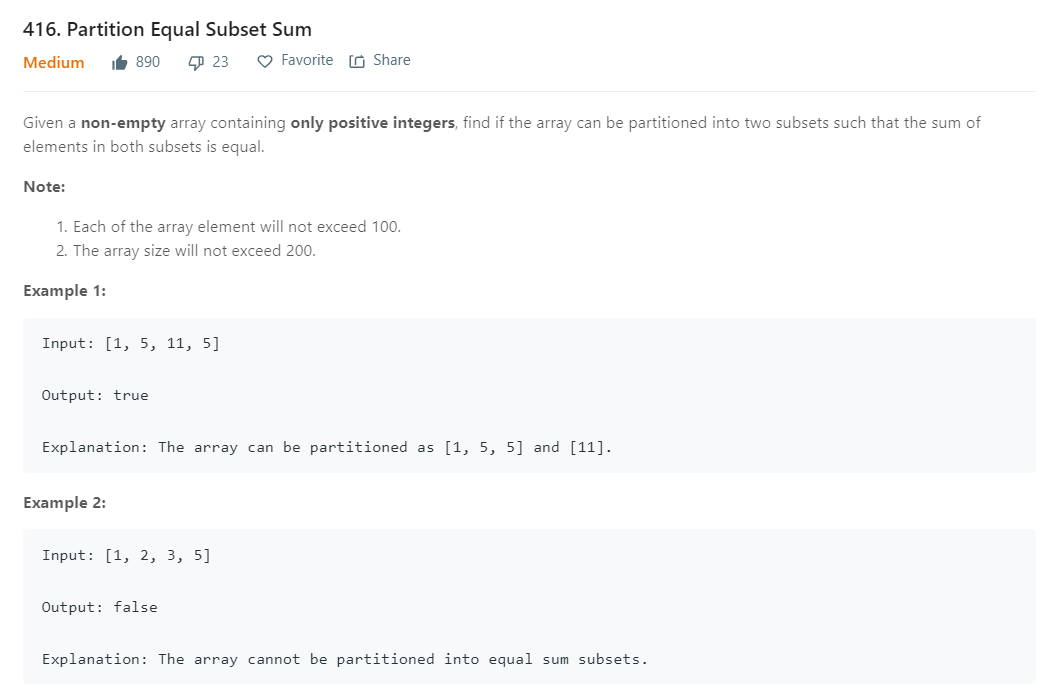Click the thumbs-up like icon
Viewport: 1042px width, 690px height.
120,62
